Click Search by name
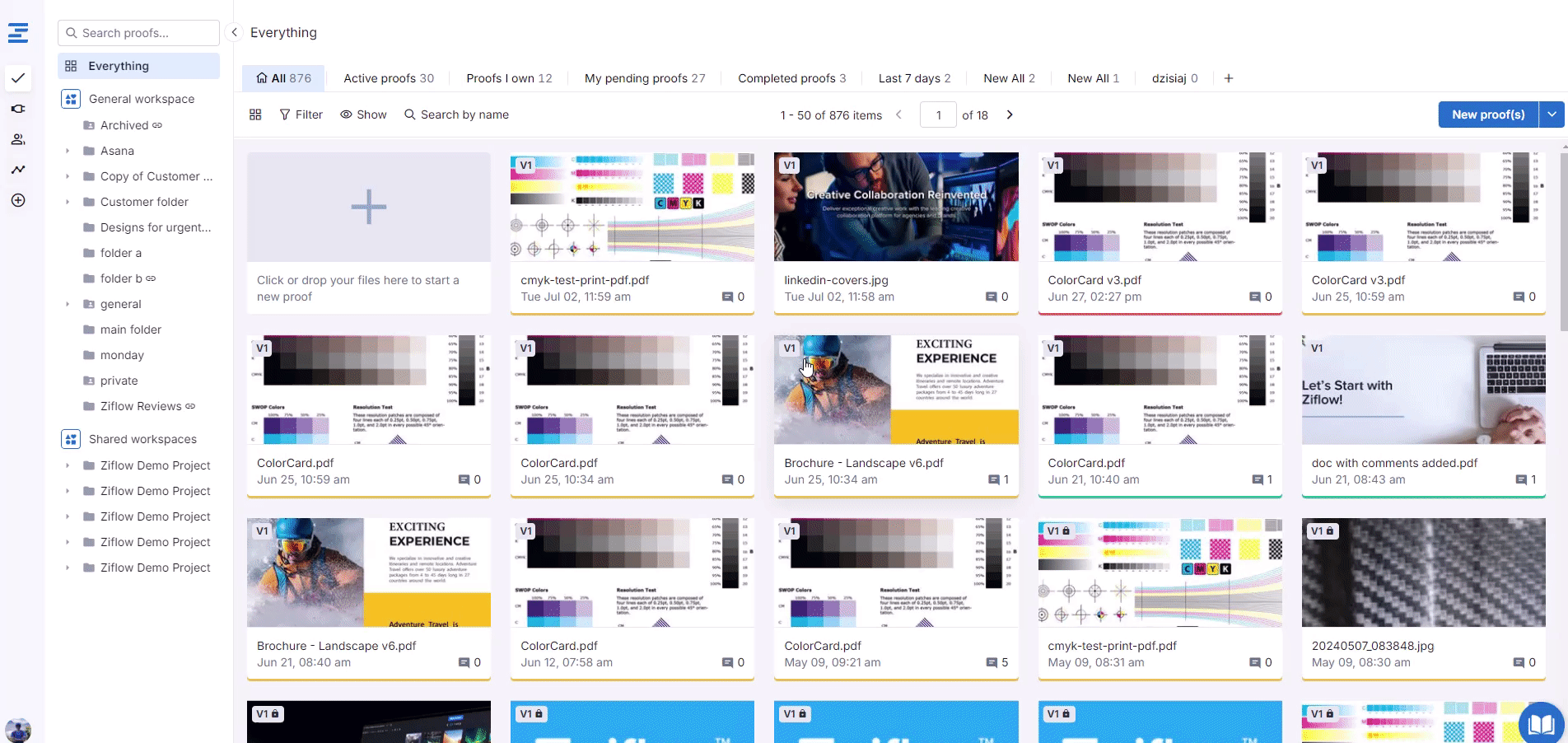 (456, 114)
